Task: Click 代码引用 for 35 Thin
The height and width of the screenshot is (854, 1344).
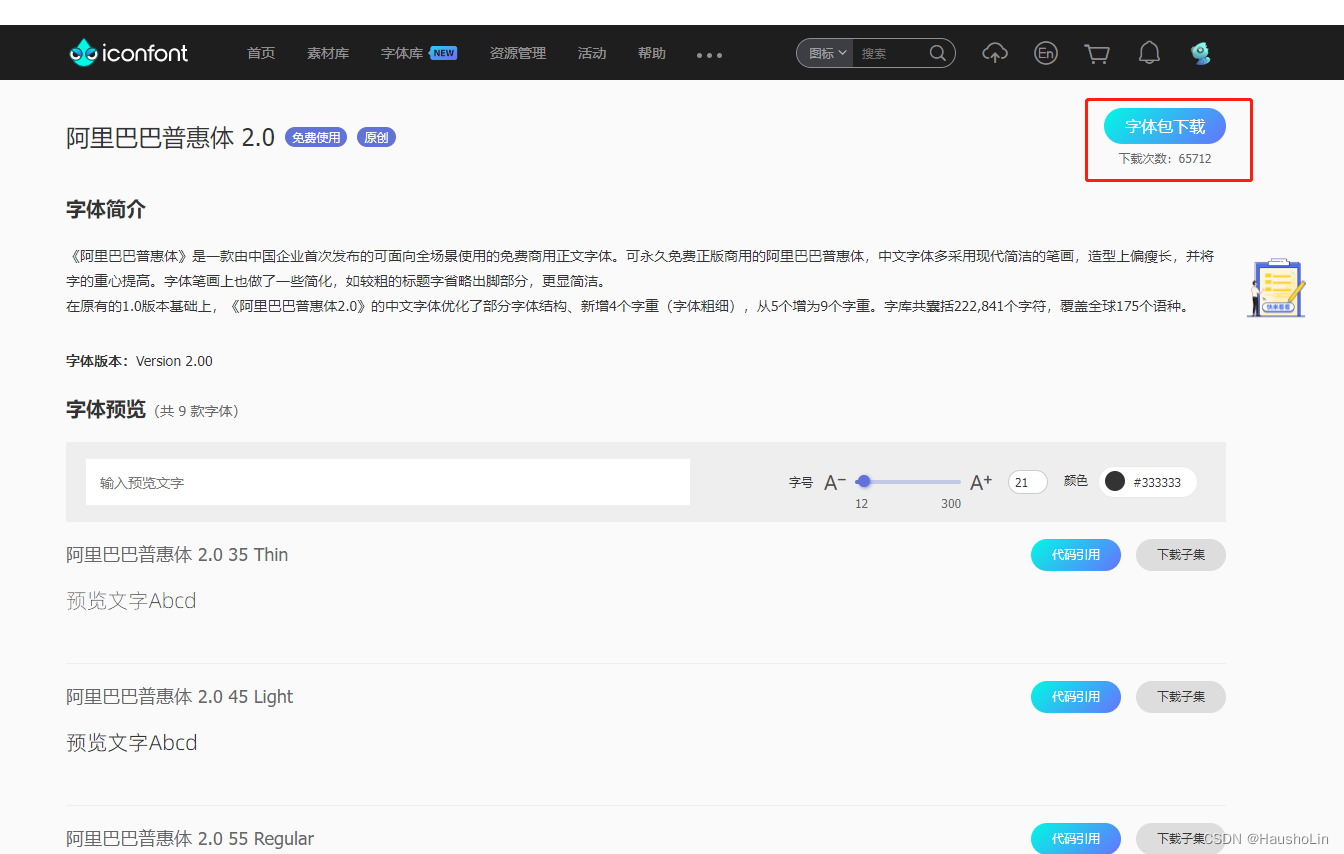Action: click(x=1076, y=555)
